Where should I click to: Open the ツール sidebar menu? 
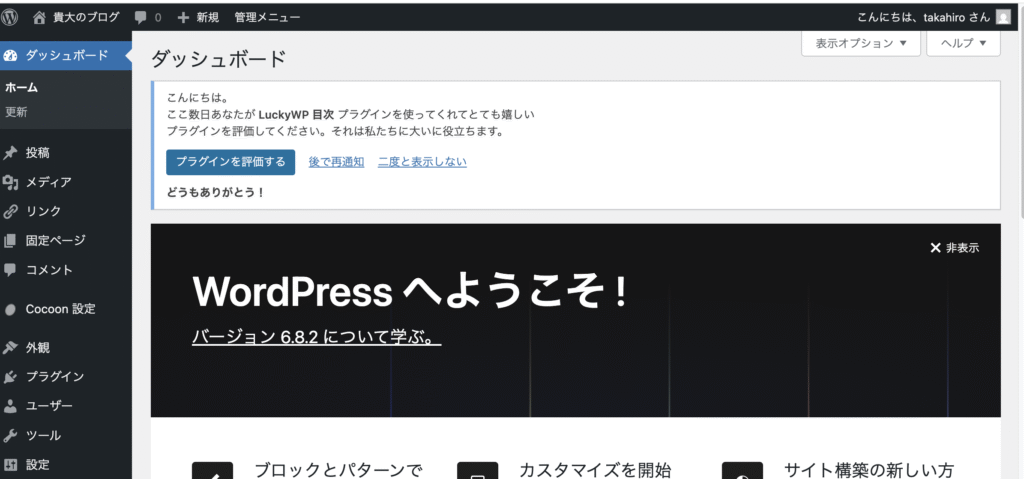tap(66, 435)
